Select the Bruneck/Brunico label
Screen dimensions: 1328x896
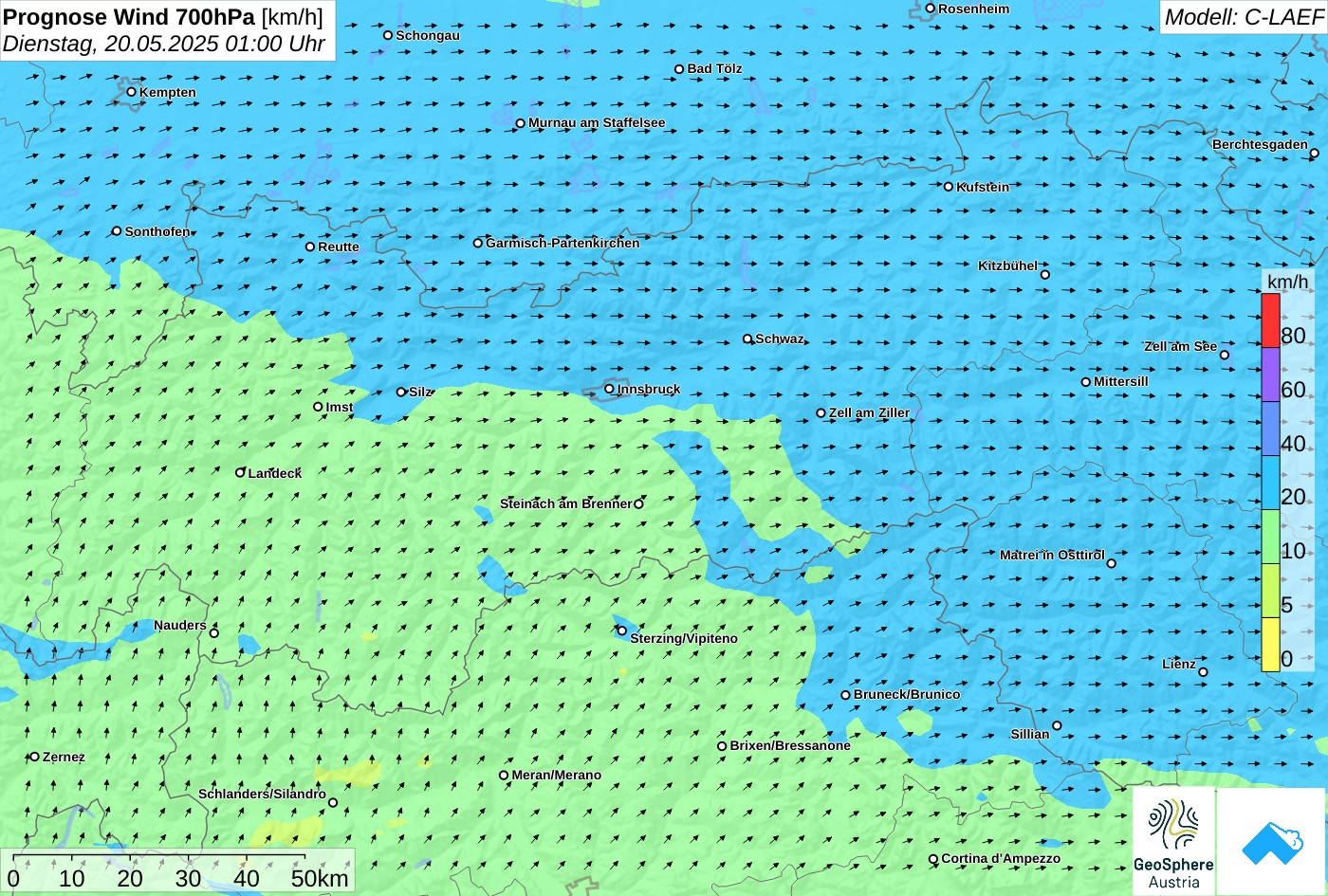(x=907, y=694)
